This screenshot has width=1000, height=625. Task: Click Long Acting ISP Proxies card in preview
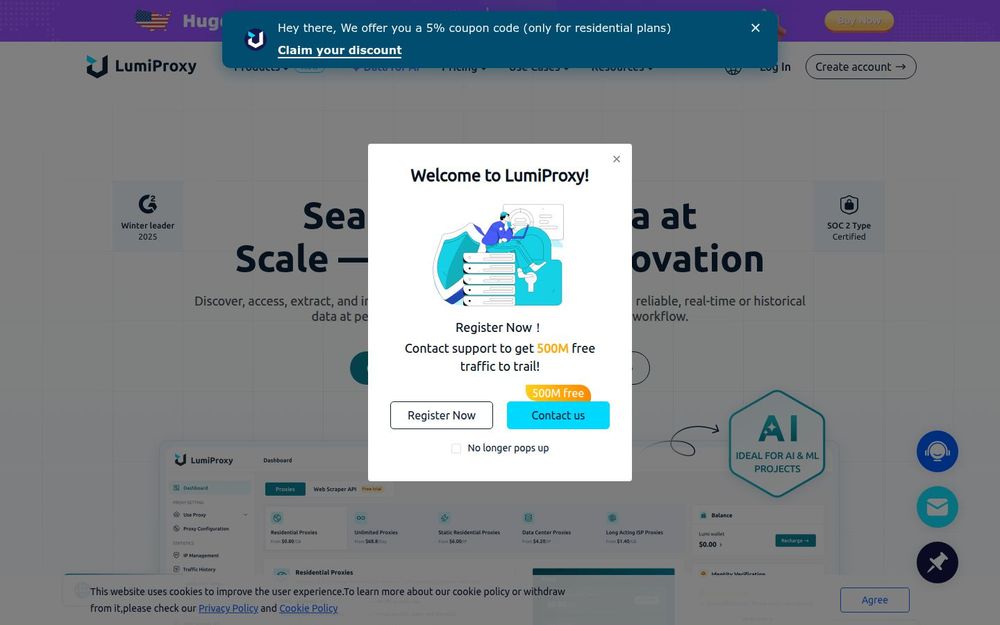pos(640,529)
